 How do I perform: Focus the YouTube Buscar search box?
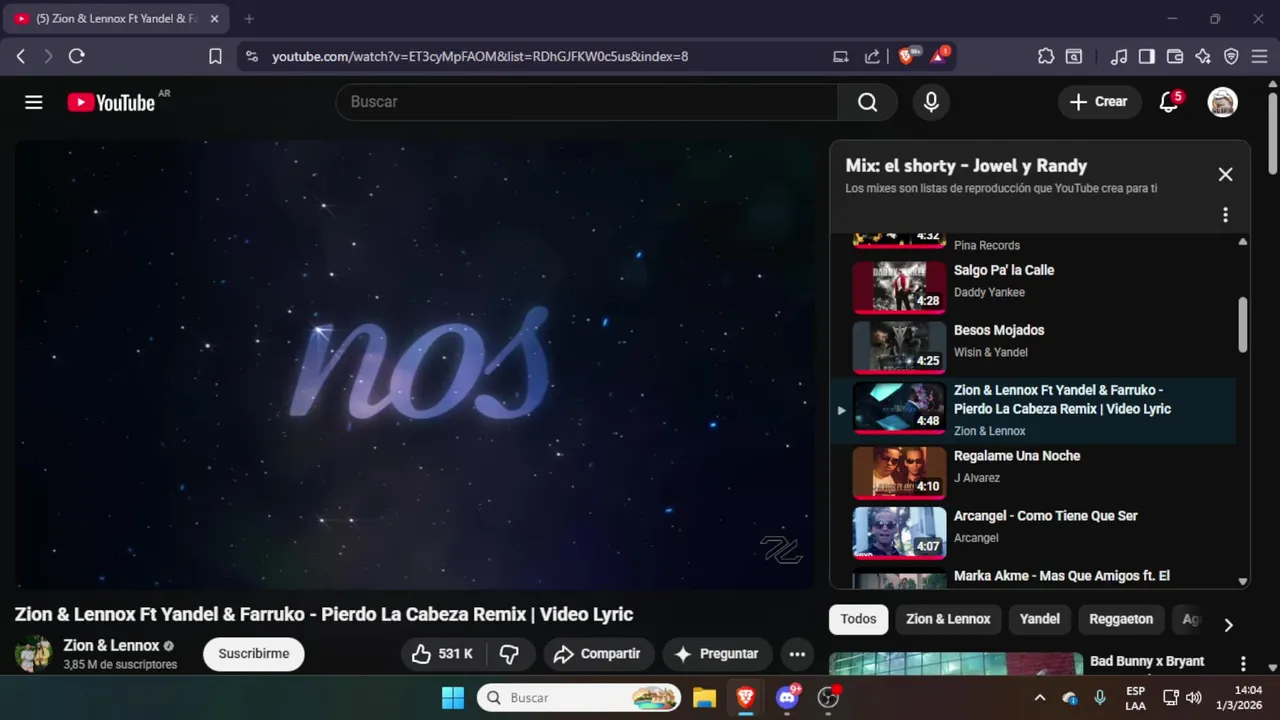(x=587, y=102)
